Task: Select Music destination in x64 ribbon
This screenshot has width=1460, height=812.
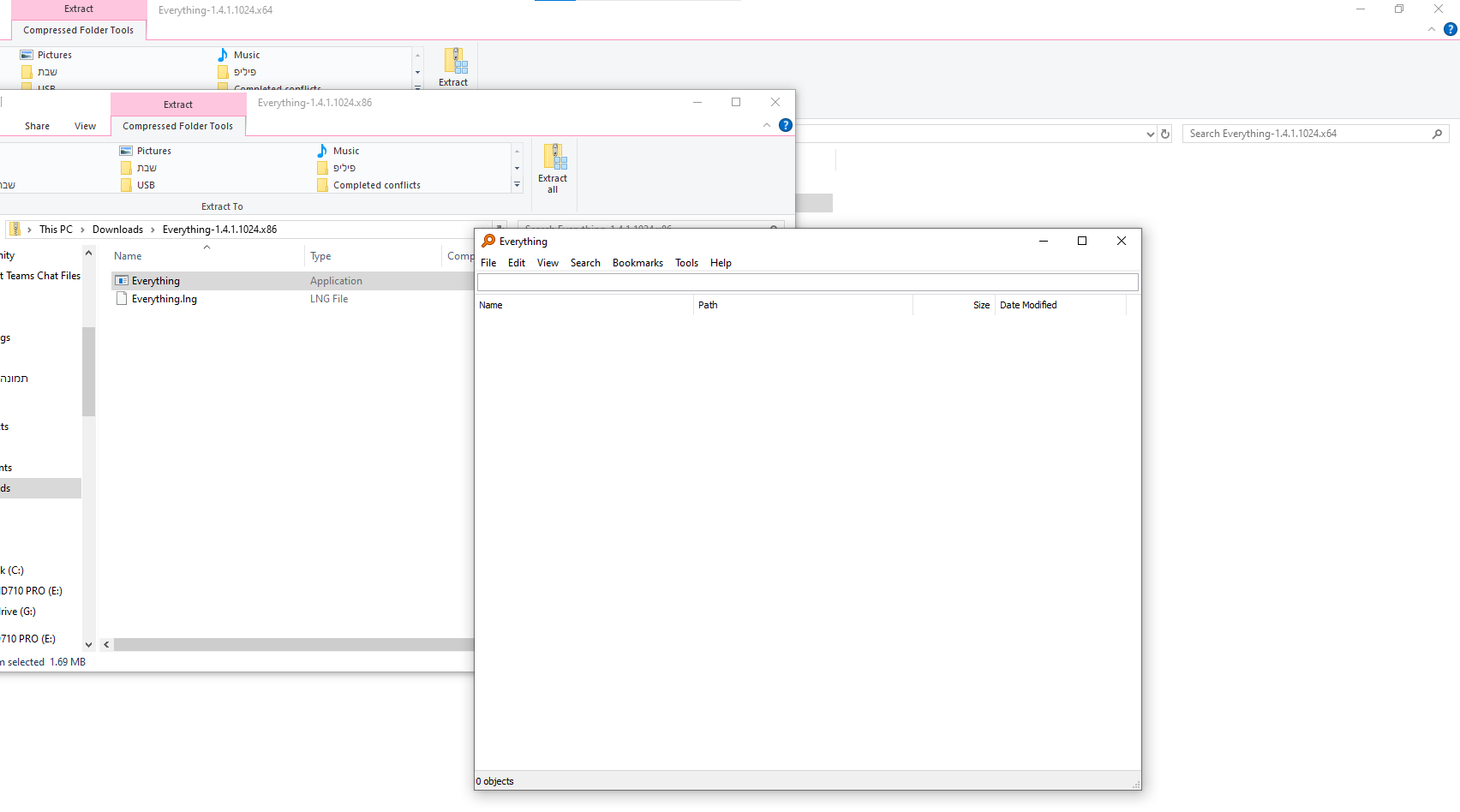Action: point(239,55)
